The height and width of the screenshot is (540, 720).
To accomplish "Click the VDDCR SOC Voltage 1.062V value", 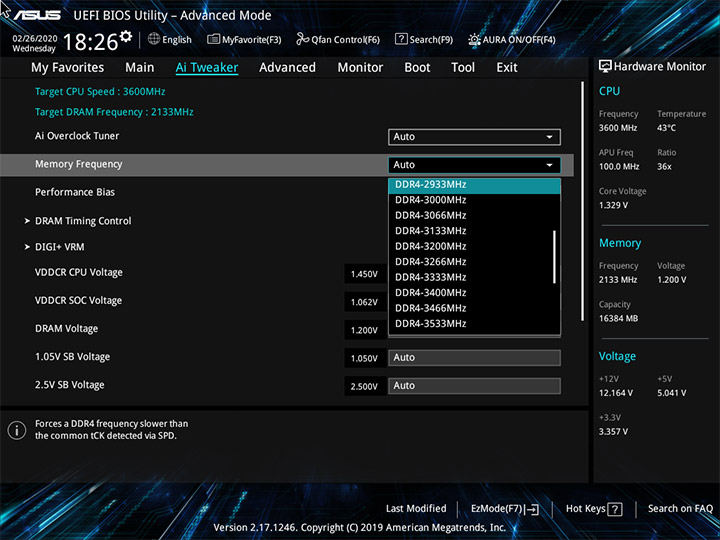I will 365,302.
